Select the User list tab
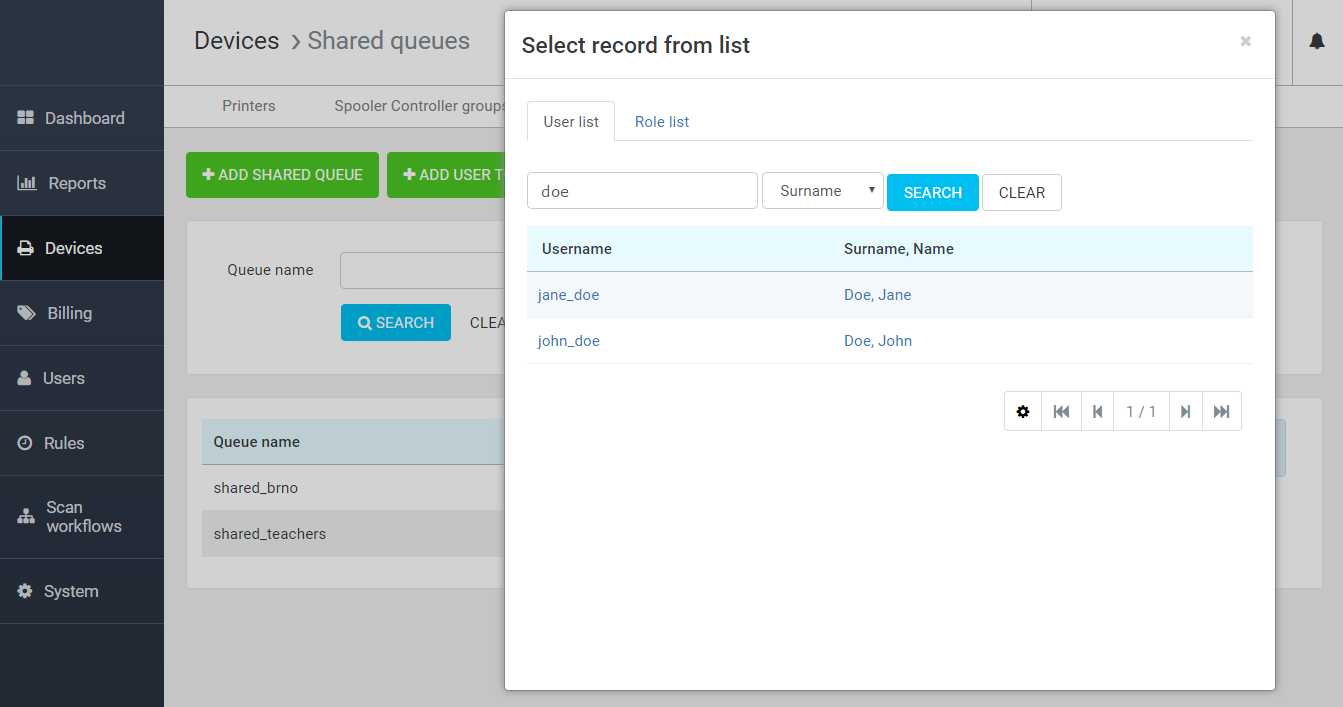 (x=571, y=122)
